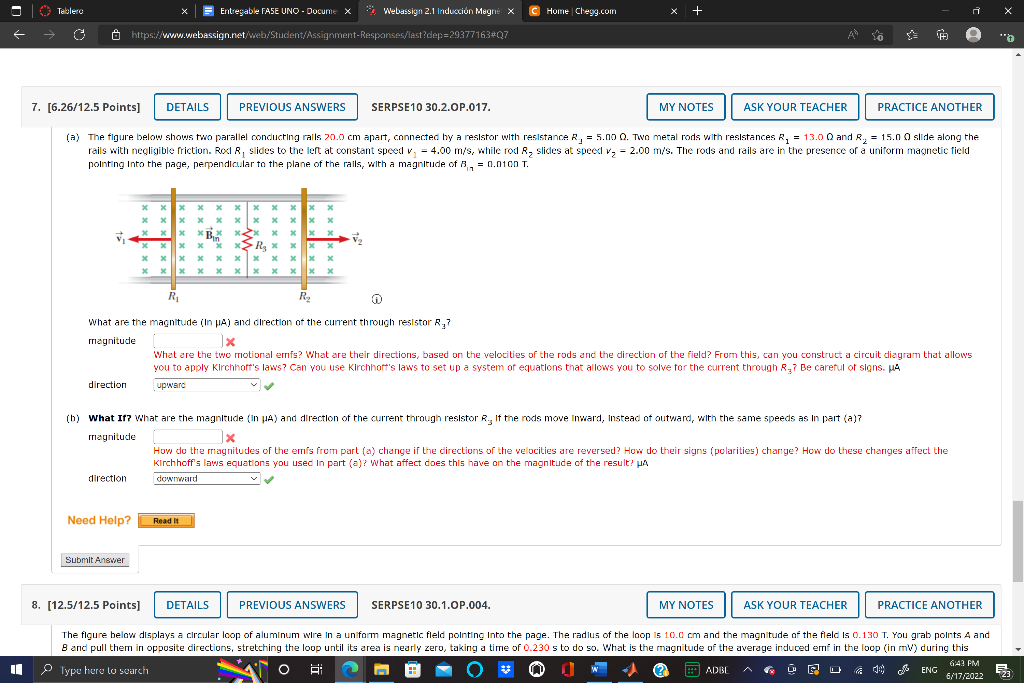
Task: Click the Submit Answer button
Action: (95, 559)
